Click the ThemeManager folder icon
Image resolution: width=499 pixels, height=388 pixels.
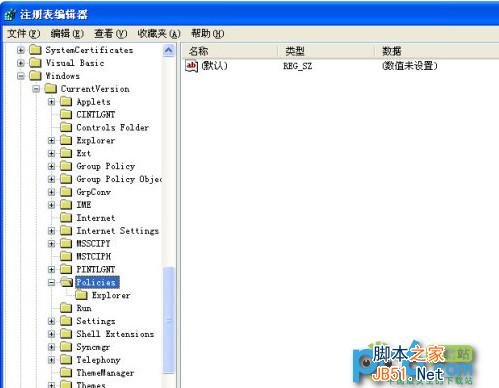click(x=66, y=373)
